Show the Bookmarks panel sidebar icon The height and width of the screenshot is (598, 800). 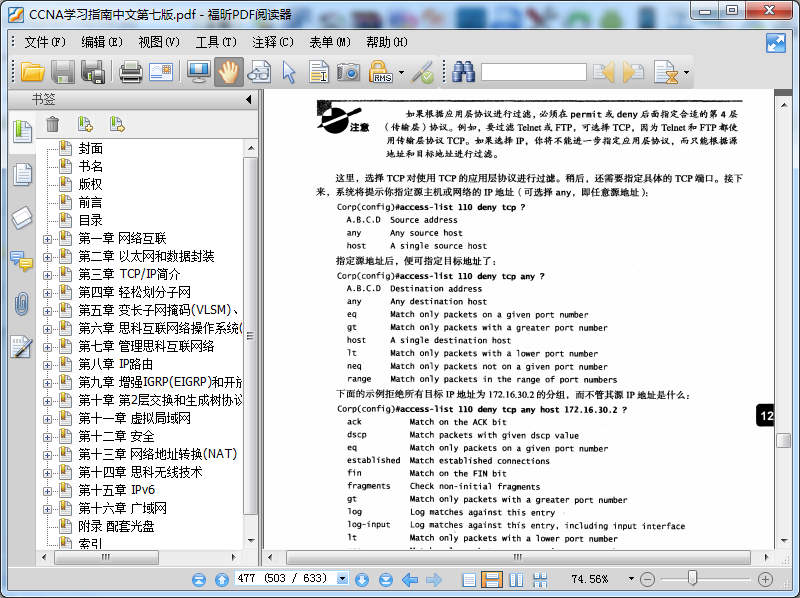coord(22,131)
